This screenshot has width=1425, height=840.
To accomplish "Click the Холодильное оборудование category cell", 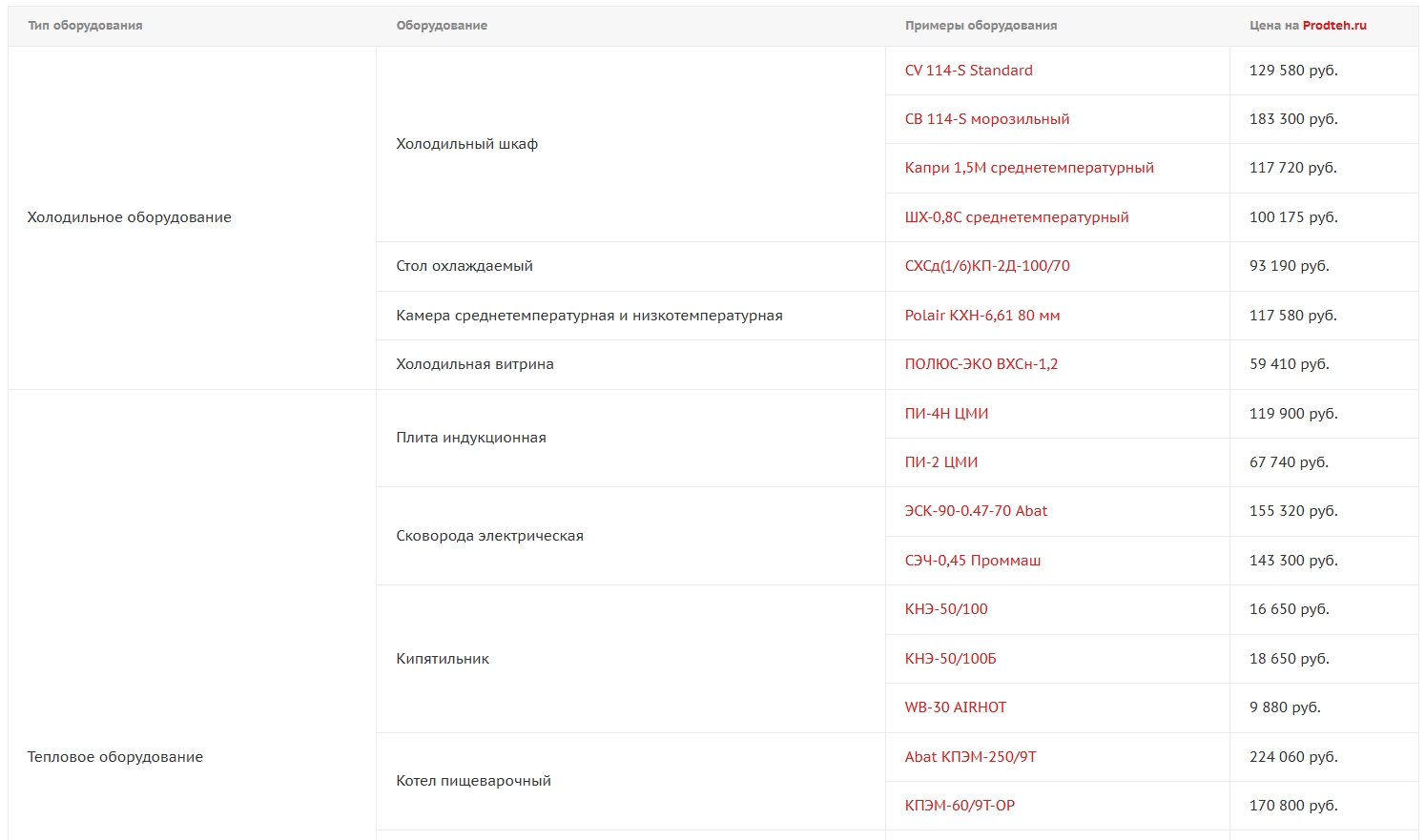I will [x=129, y=217].
